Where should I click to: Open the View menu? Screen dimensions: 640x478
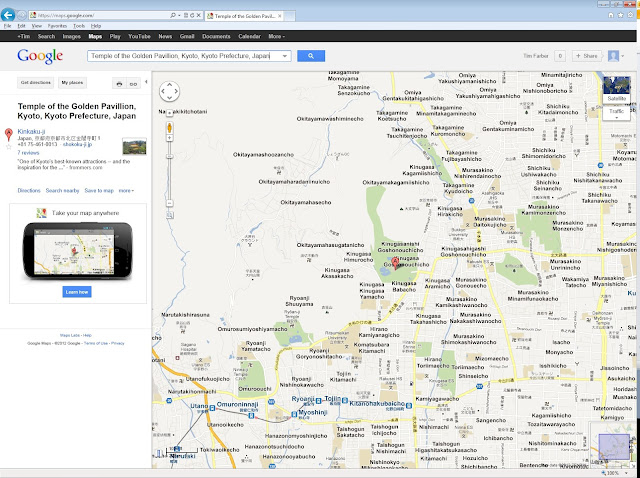pyautogui.click(x=37, y=26)
